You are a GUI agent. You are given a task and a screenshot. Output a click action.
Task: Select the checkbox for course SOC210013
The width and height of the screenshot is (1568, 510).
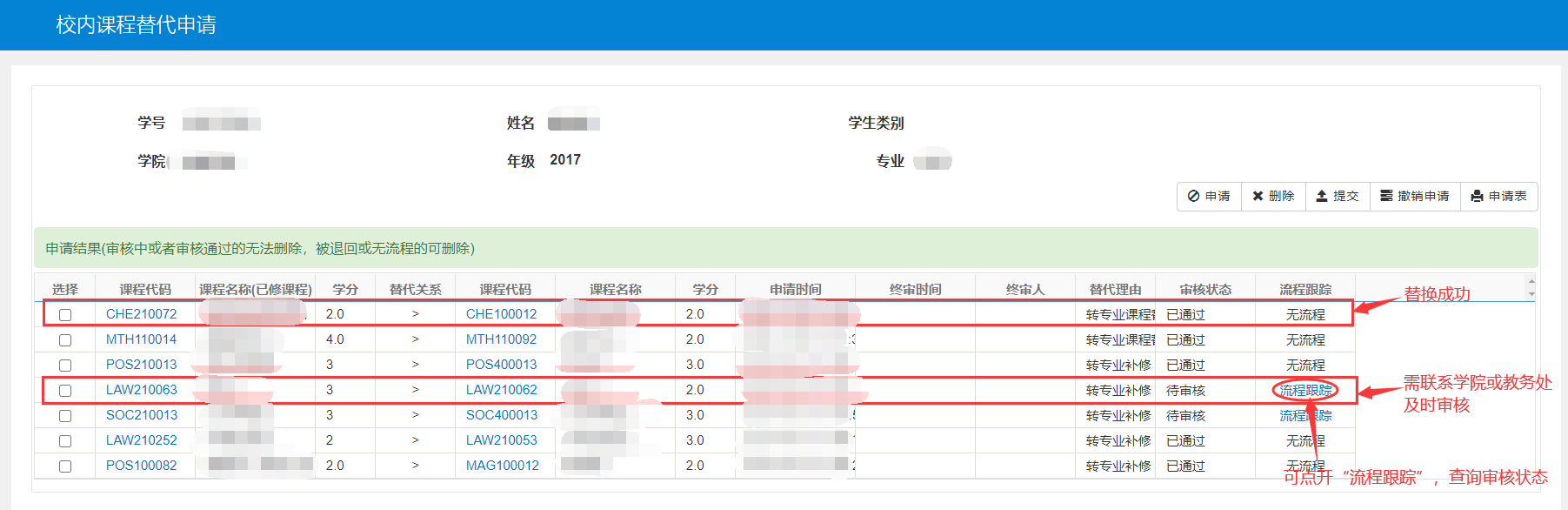point(65,416)
